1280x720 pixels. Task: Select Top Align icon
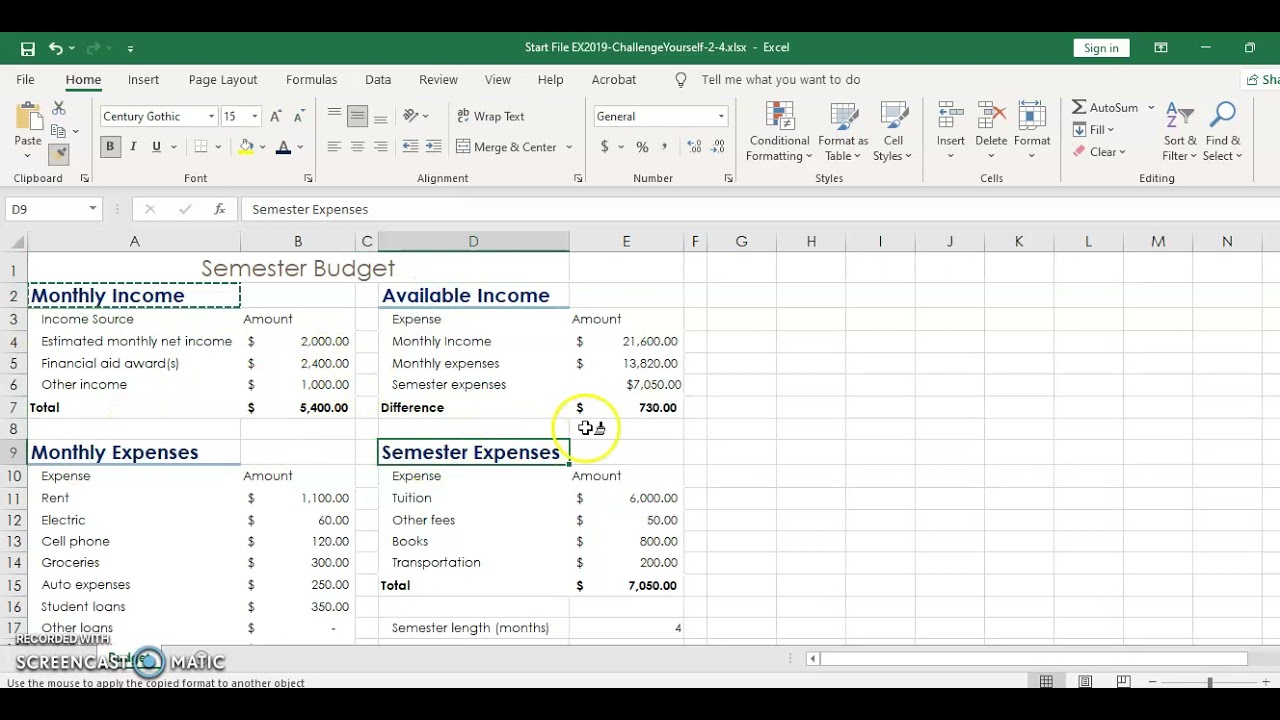click(334, 116)
